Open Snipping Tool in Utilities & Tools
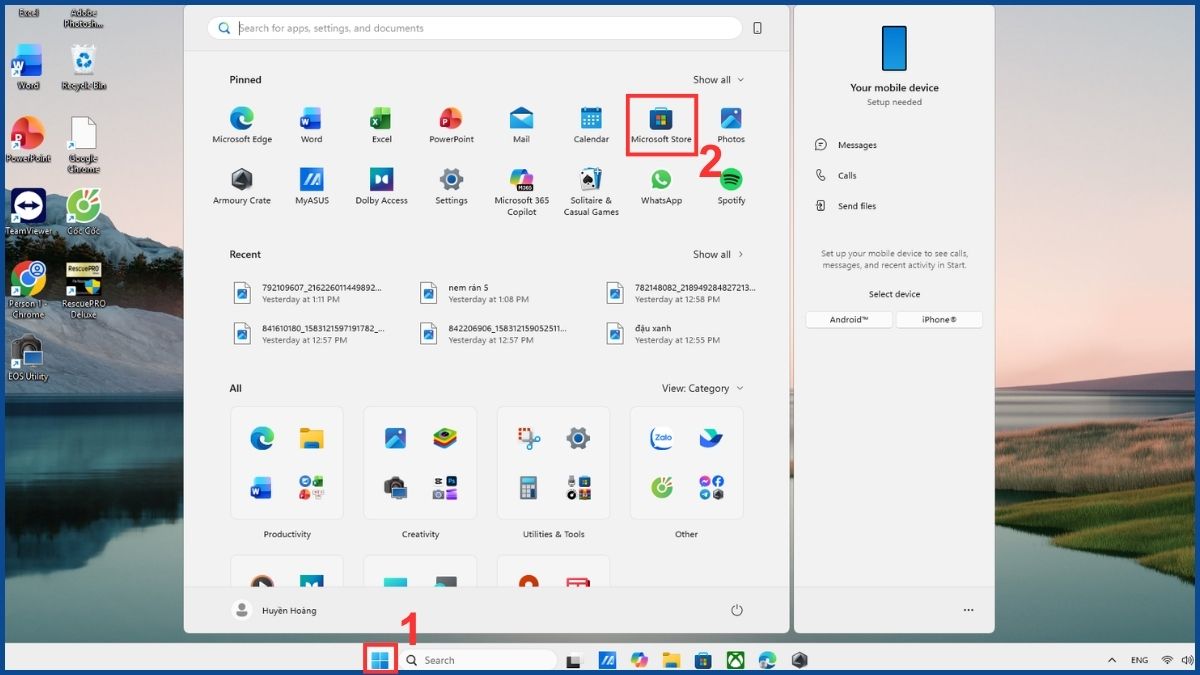The width and height of the screenshot is (1200, 675). click(528, 438)
